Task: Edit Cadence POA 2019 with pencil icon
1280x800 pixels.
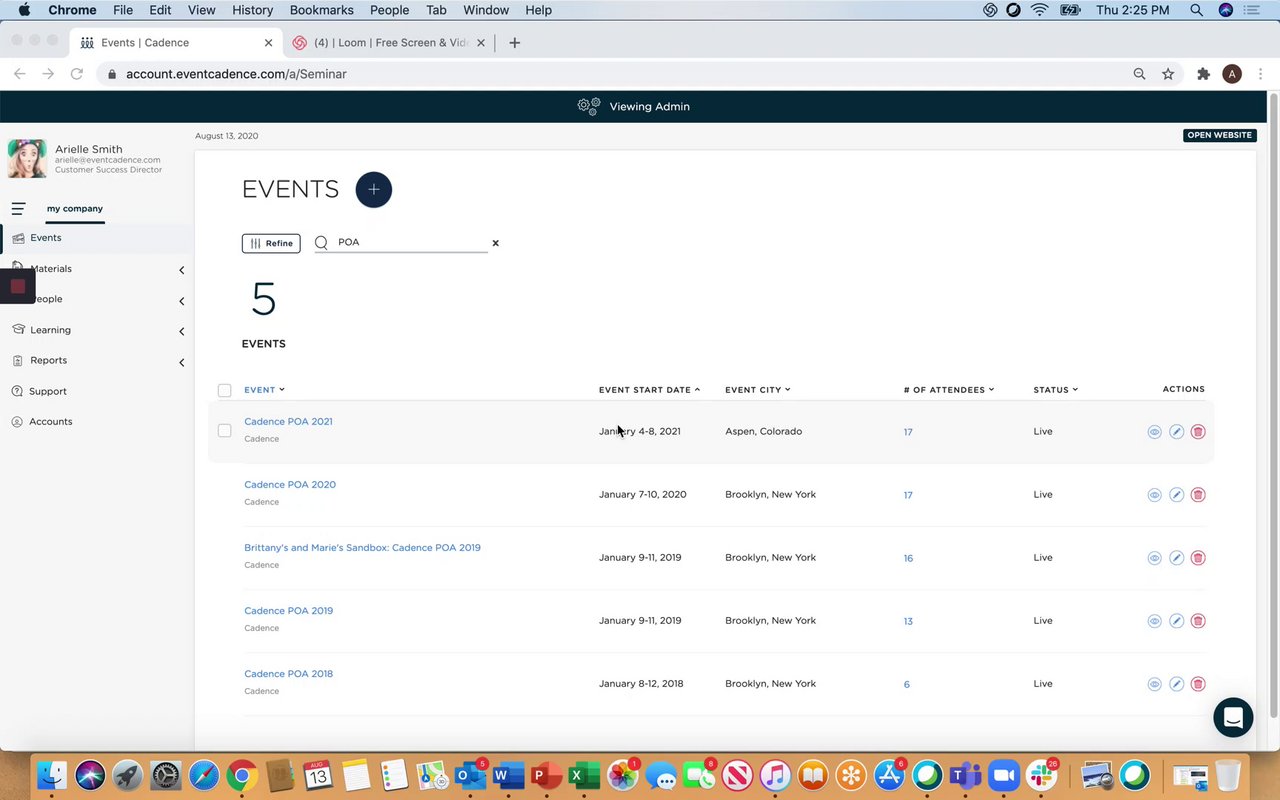Action: click(1176, 621)
